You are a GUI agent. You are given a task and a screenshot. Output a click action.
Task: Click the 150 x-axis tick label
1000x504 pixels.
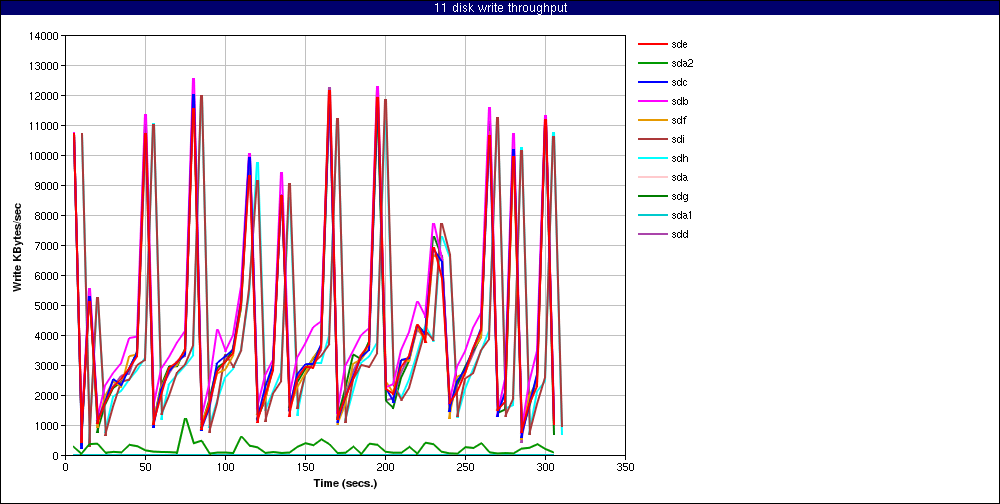(305, 467)
